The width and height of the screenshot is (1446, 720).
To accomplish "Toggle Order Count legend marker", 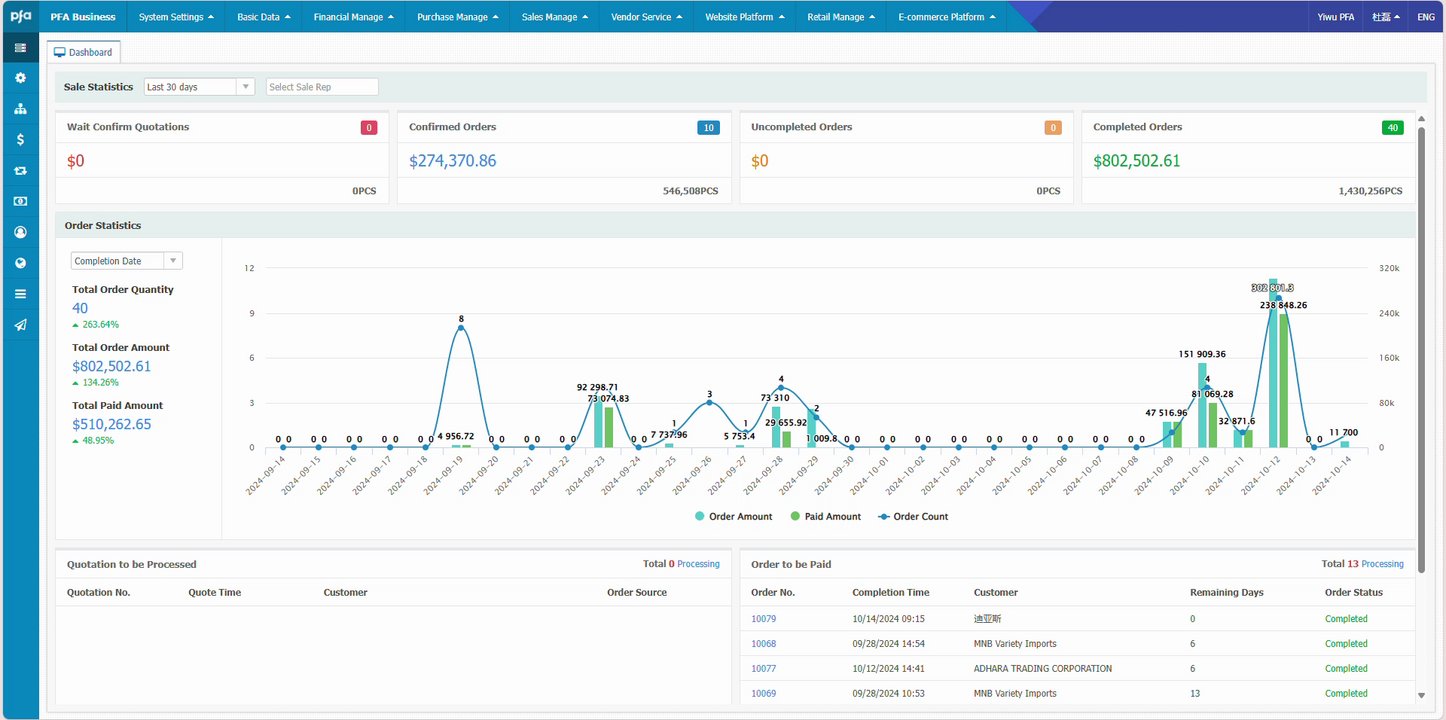I will (883, 517).
